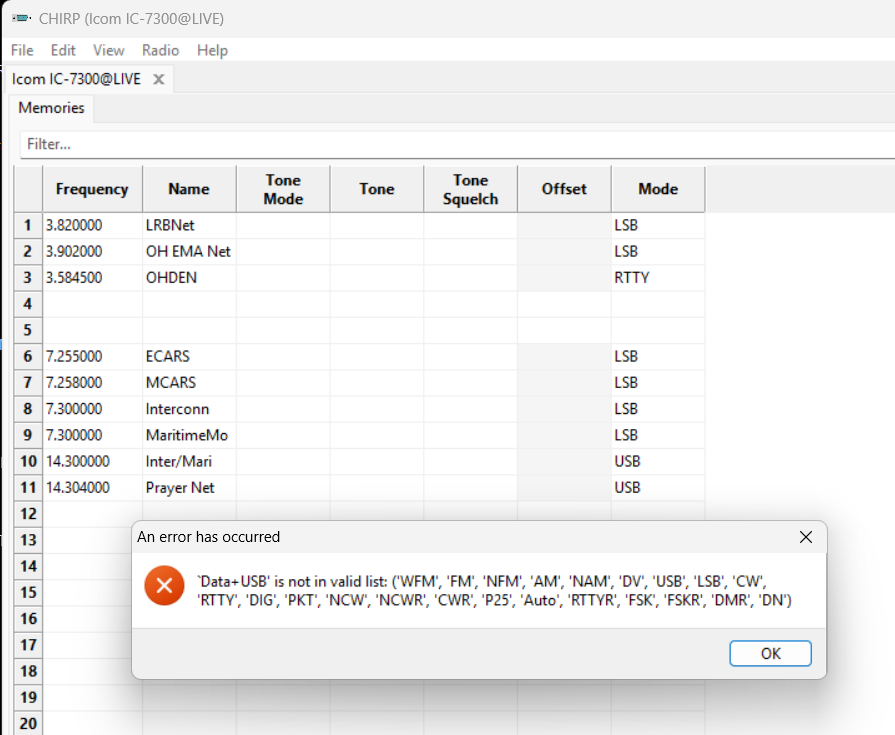The width and height of the screenshot is (895, 735).
Task: Select row header 18
Action: pos(28,672)
